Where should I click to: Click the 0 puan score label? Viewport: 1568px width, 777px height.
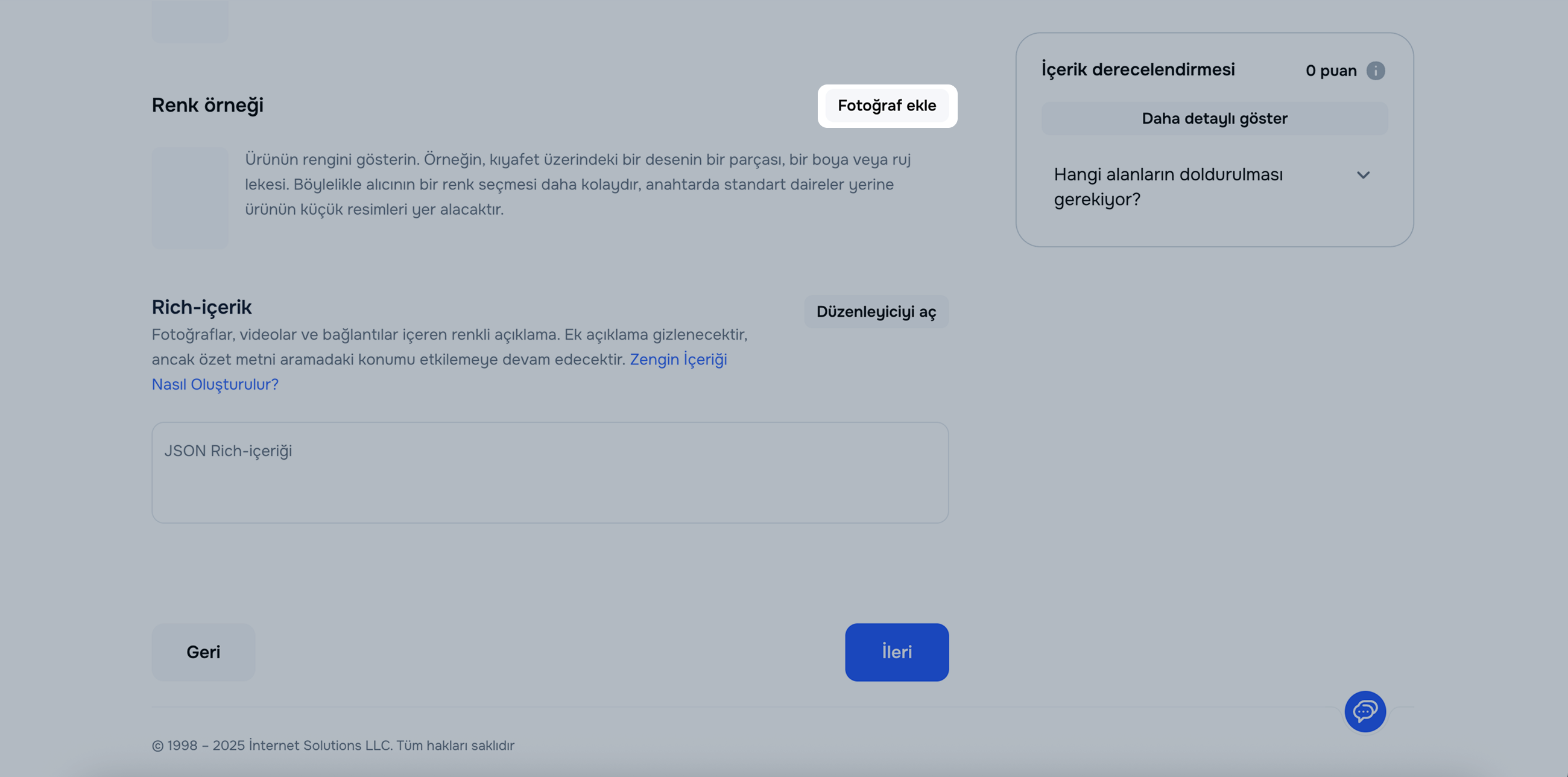coord(1330,71)
